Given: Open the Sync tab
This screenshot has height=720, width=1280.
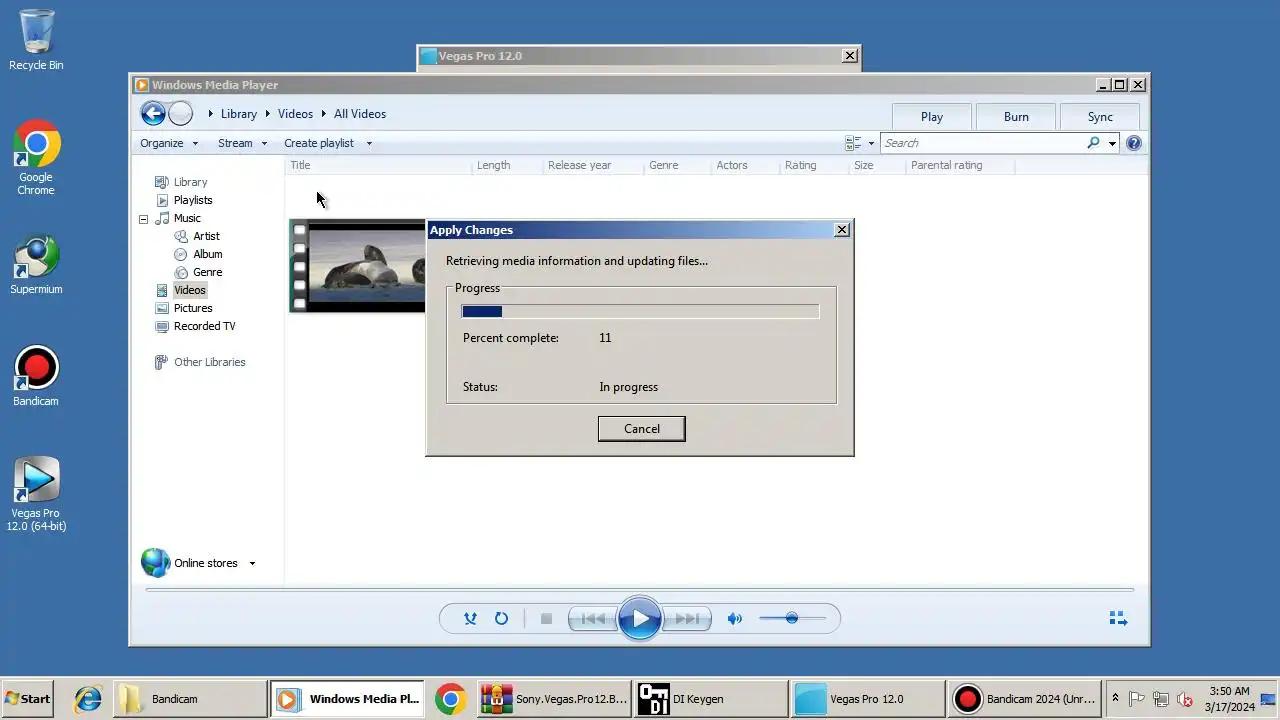Looking at the screenshot, I should pyautogui.click(x=1100, y=116).
